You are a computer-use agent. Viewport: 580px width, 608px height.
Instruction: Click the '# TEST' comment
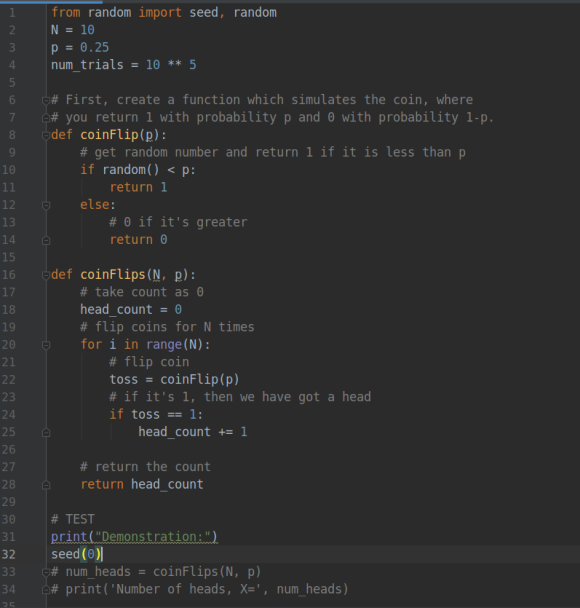73,519
